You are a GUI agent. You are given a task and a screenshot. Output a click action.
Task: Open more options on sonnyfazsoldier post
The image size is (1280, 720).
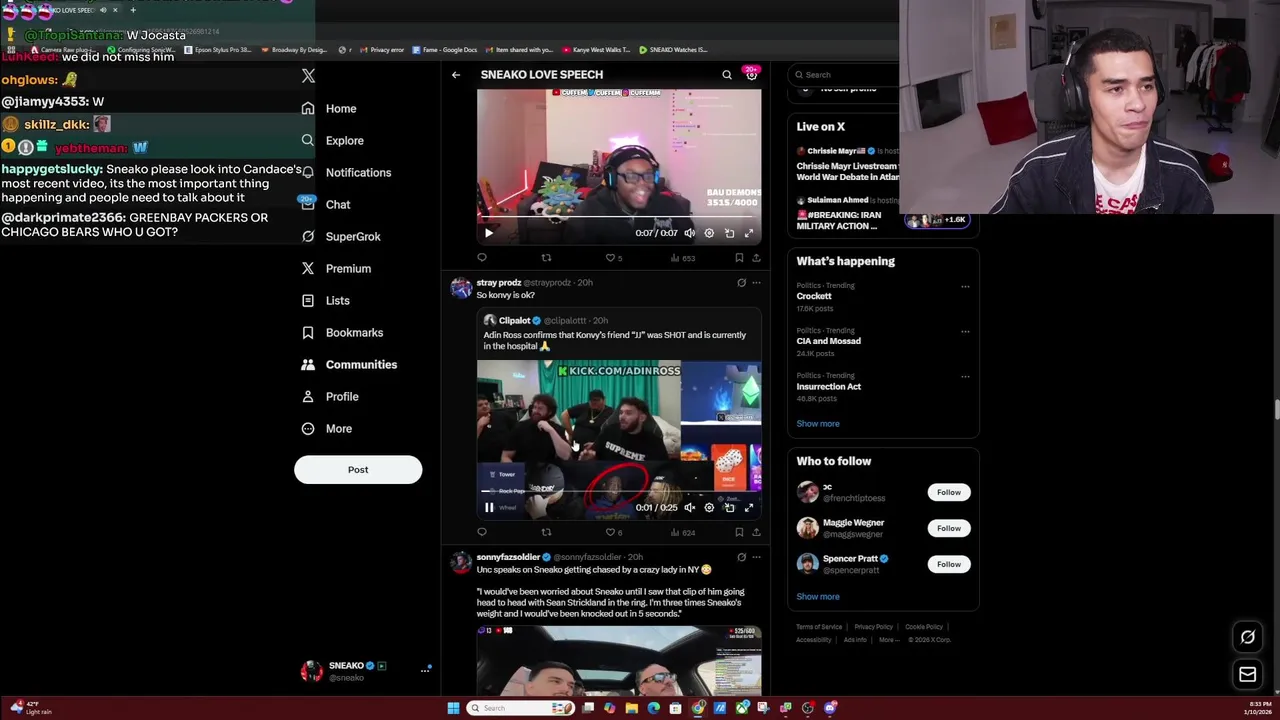[756, 557]
